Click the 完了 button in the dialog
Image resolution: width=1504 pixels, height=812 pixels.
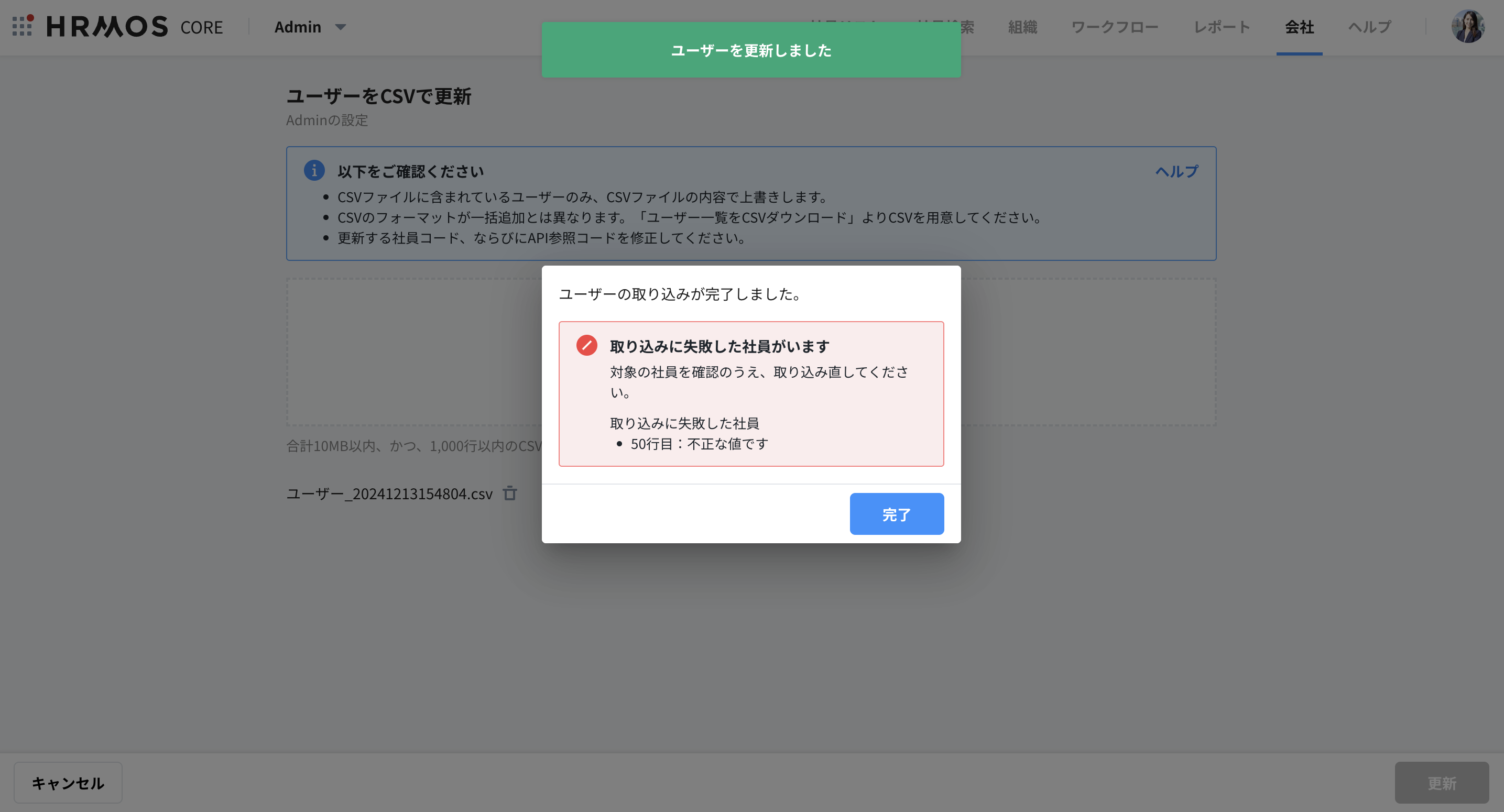coord(897,514)
